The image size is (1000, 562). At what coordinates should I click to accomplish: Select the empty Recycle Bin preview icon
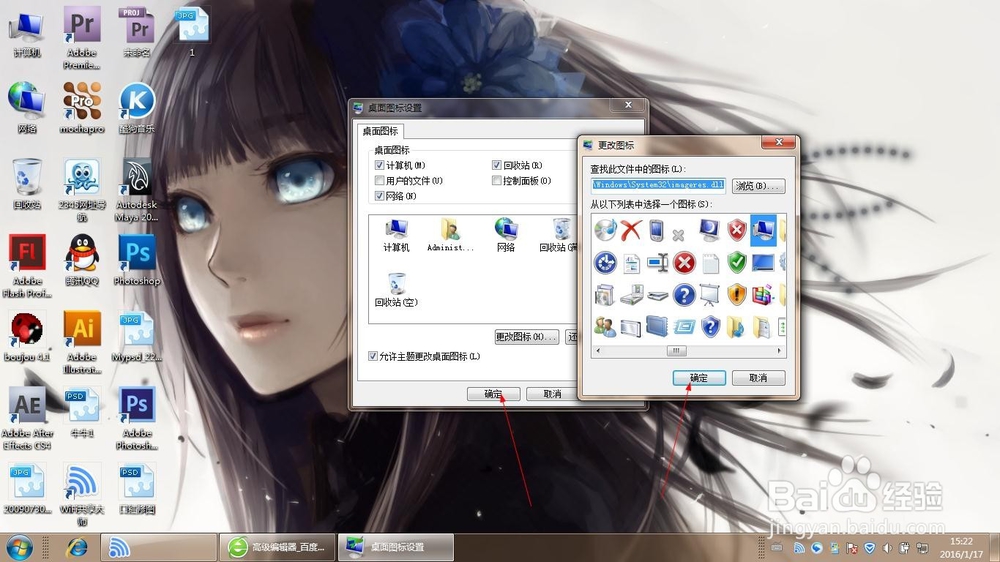pyautogui.click(x=396, y=289)
